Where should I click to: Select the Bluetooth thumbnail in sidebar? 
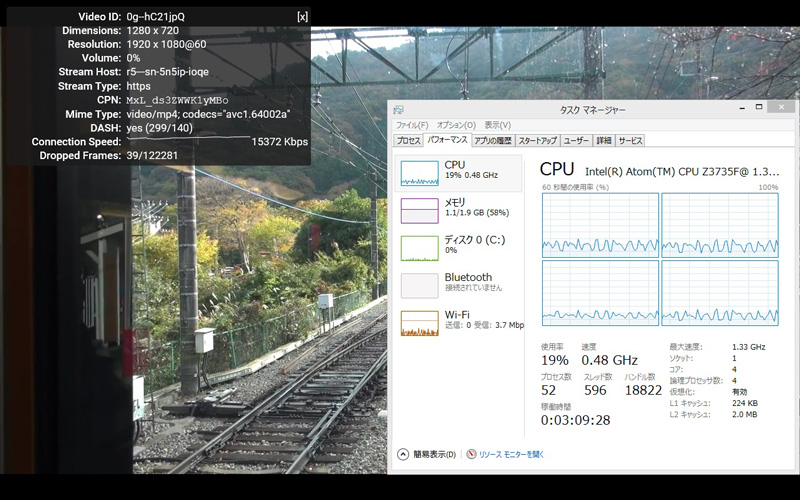(x=419, y=286)
